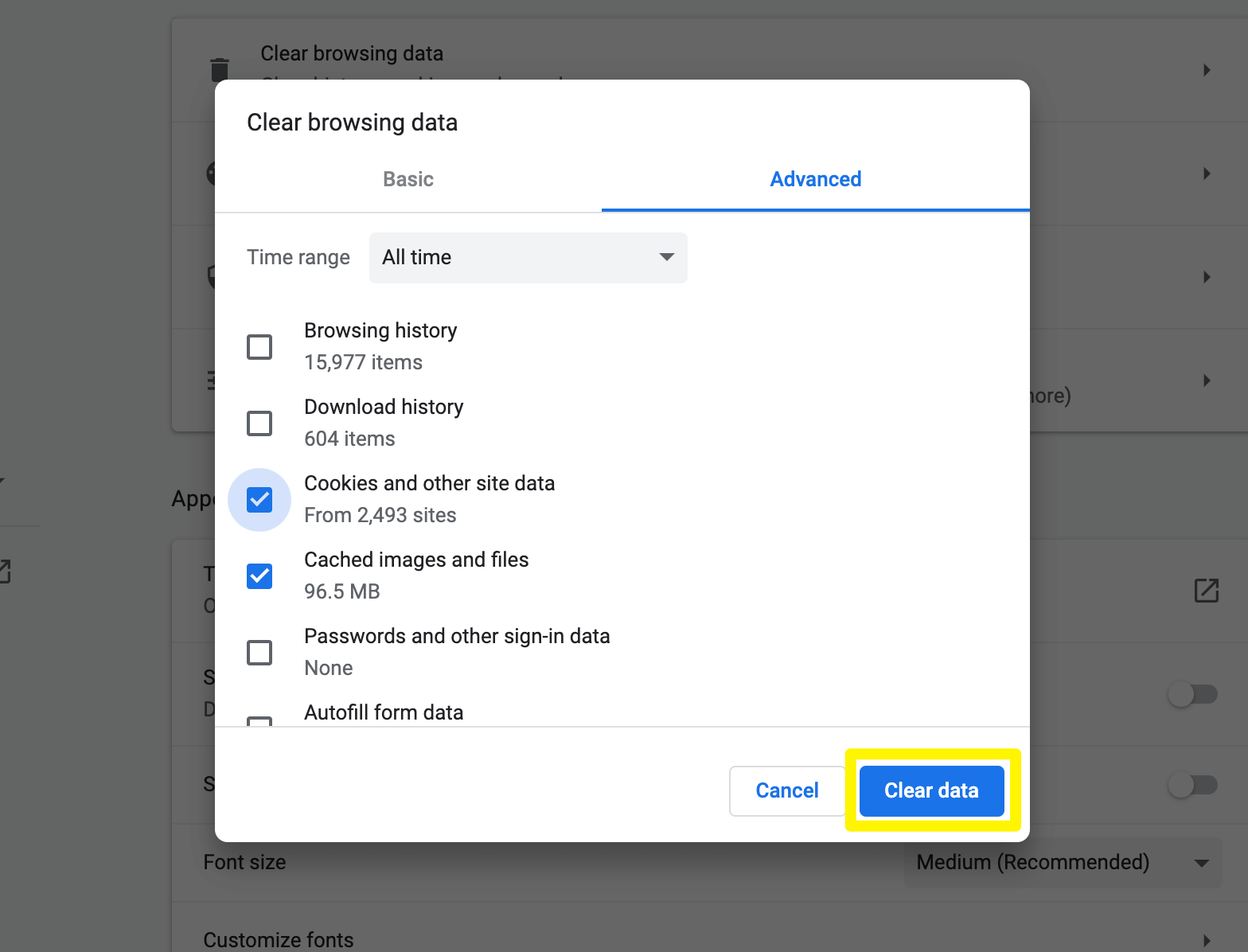The width and height of the screenshot is (1248, 952).
Task: Click the 15,977 items text
Action: point(363,362)
